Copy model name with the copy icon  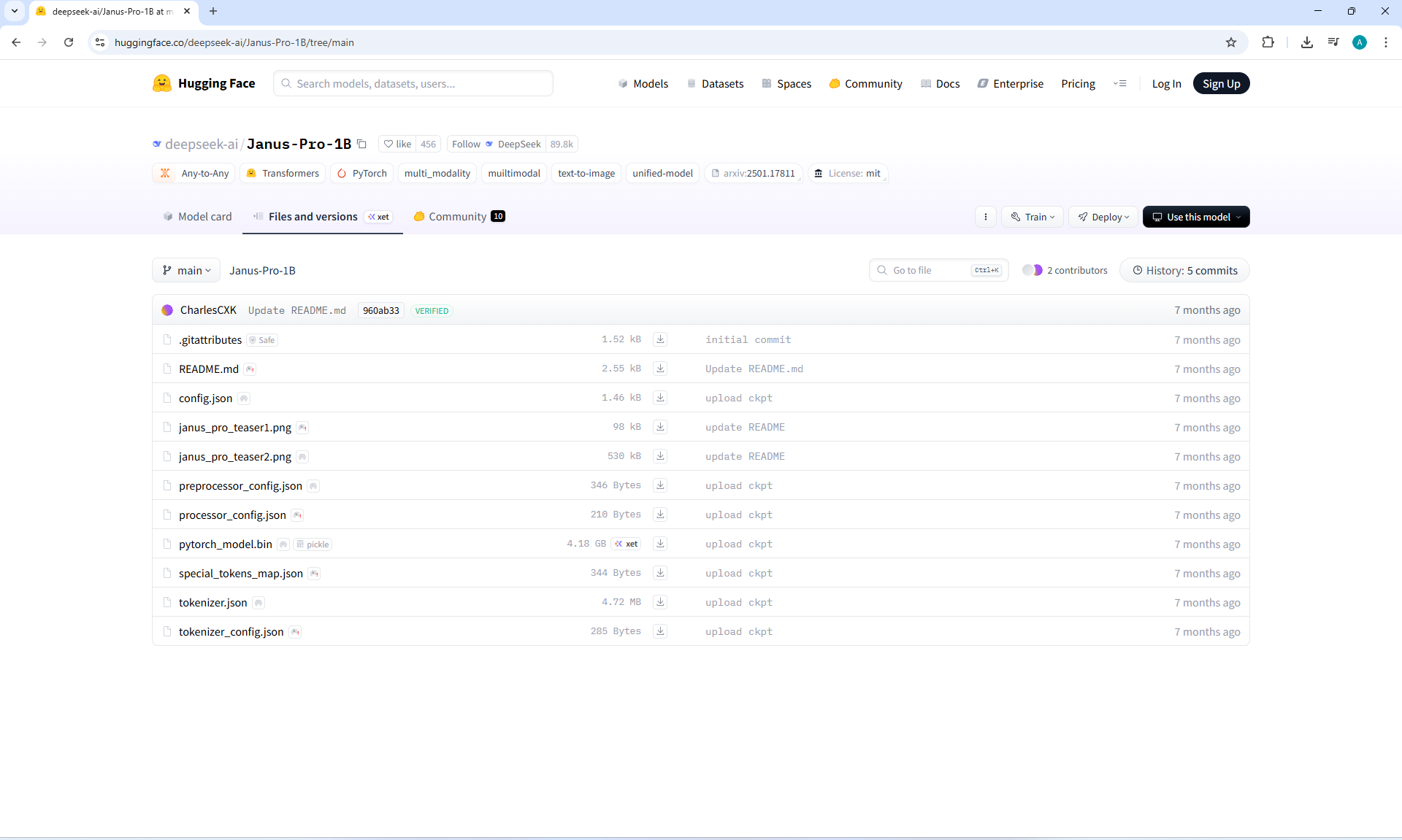(x=361, y=144)
